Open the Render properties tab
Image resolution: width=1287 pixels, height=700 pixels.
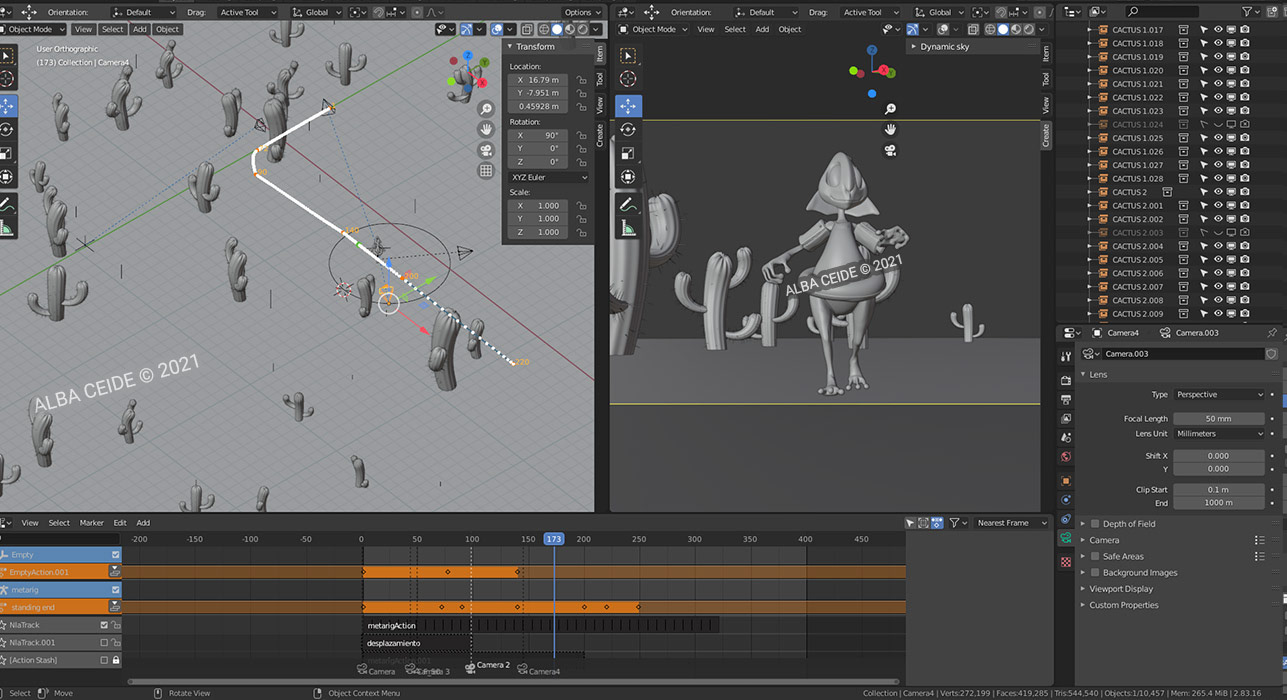(x=1066, y=381)
